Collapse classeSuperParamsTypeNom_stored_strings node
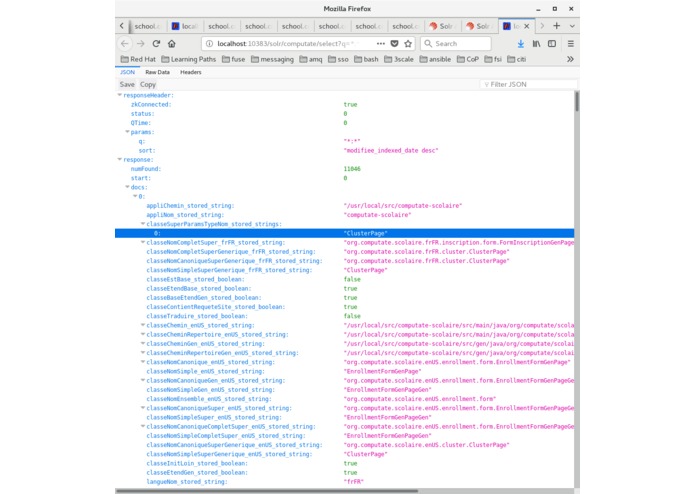Viewport: 695px width, 494px height. point(143,224)
